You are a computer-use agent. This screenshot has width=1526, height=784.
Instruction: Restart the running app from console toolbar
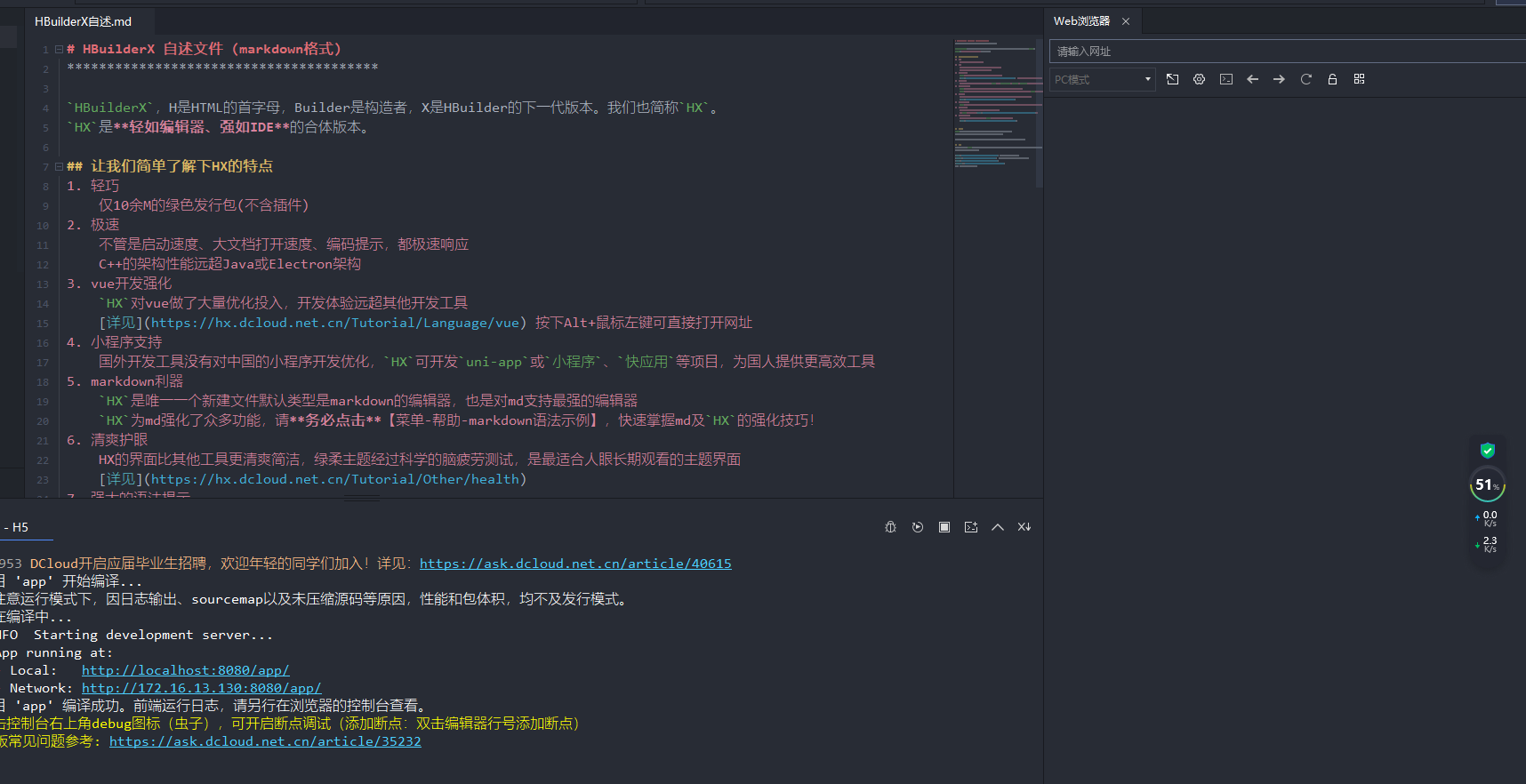click(x=918, y=527)
